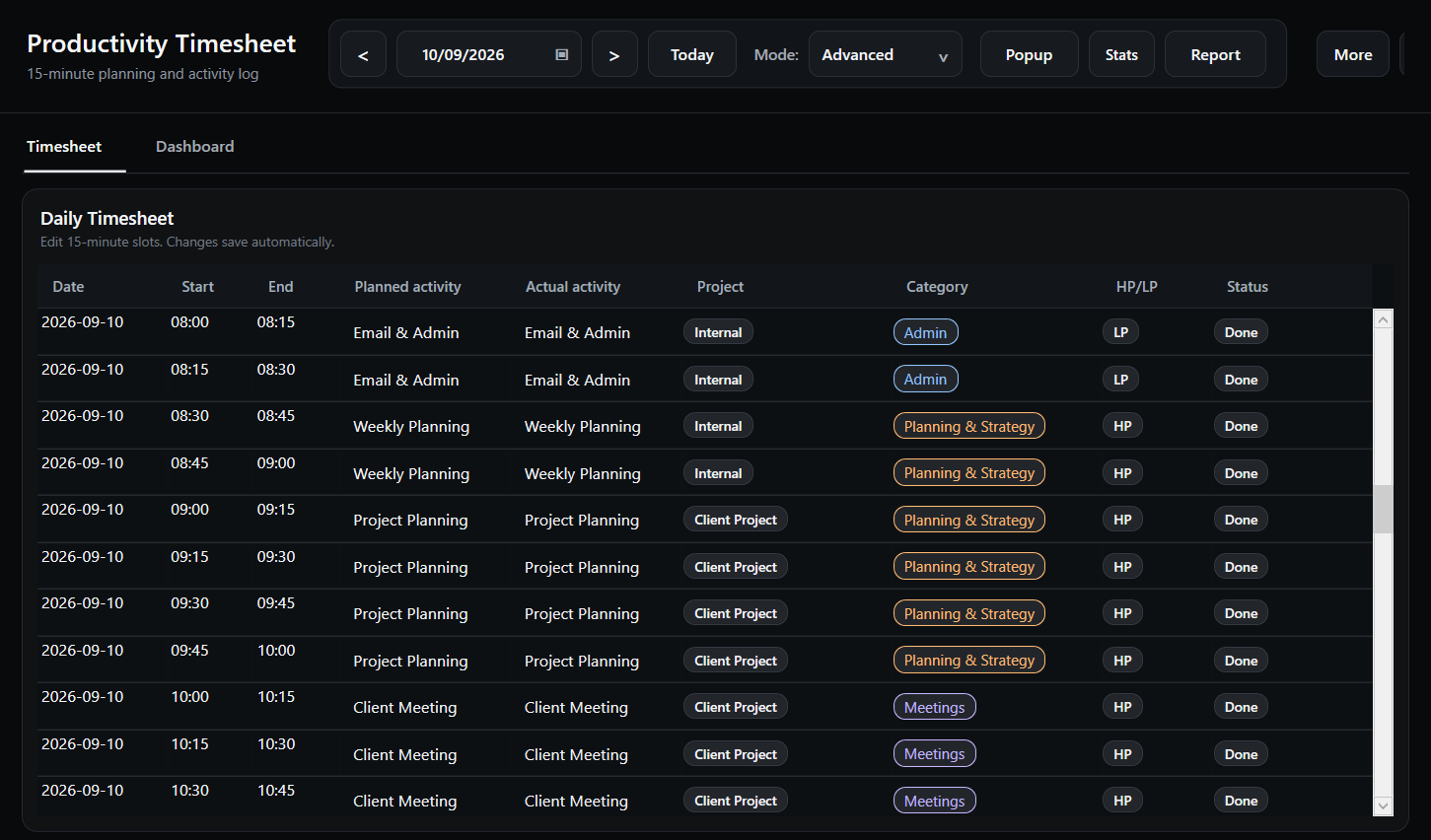
Task: Click the Project column header
Action: tap(720, 287)
